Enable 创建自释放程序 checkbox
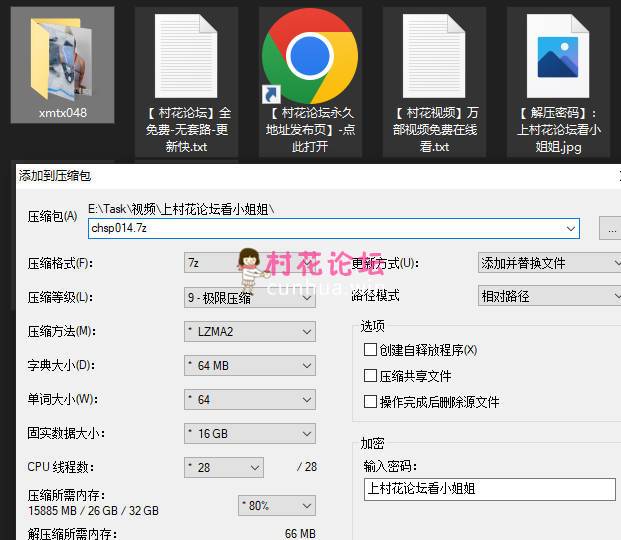Screen dimensions: 621x540 pos(371,350)
